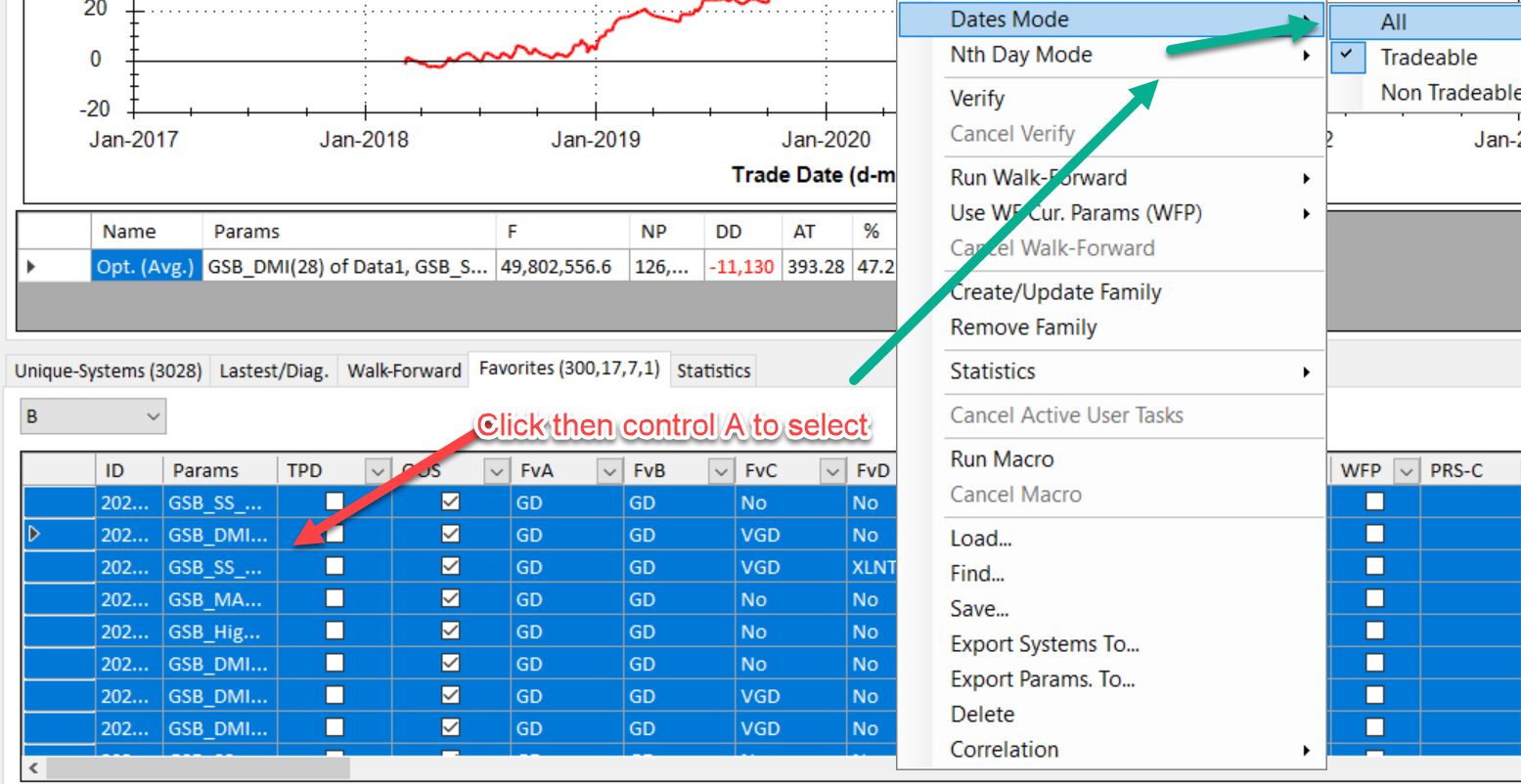Click the checkmark icon next to Tradeable
This screenshot has height=784, width=1521.
coord(1347,57)
